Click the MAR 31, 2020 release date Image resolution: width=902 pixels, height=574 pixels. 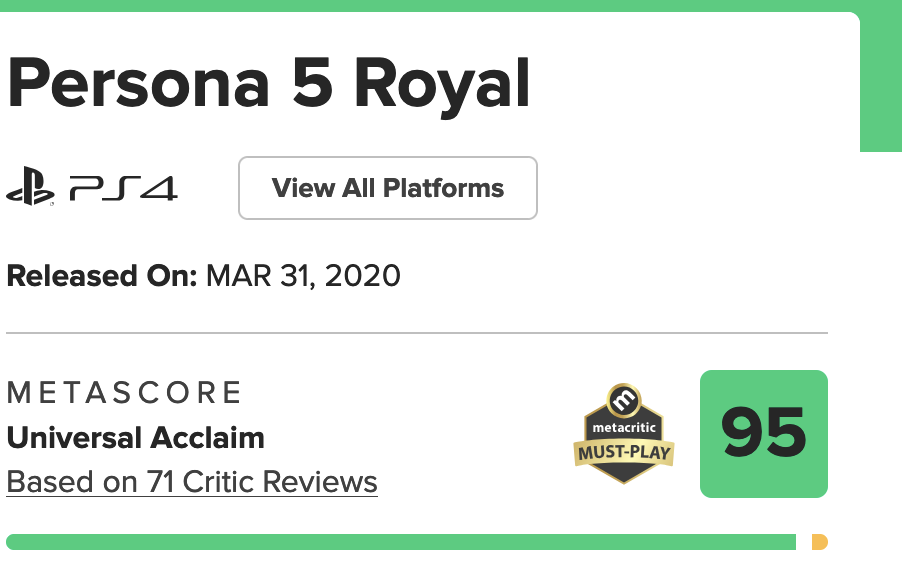click(x=303, y=276)
